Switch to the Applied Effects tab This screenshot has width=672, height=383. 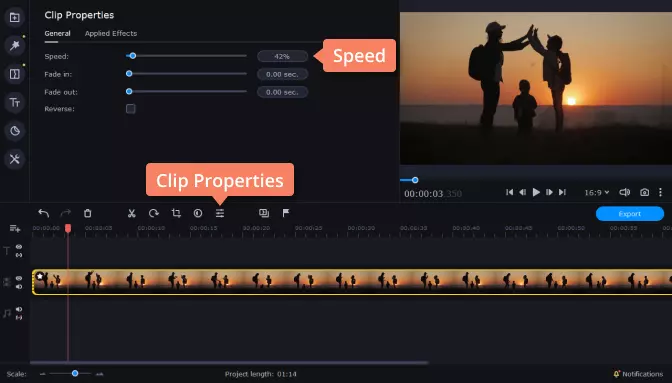tap(111, 33)
